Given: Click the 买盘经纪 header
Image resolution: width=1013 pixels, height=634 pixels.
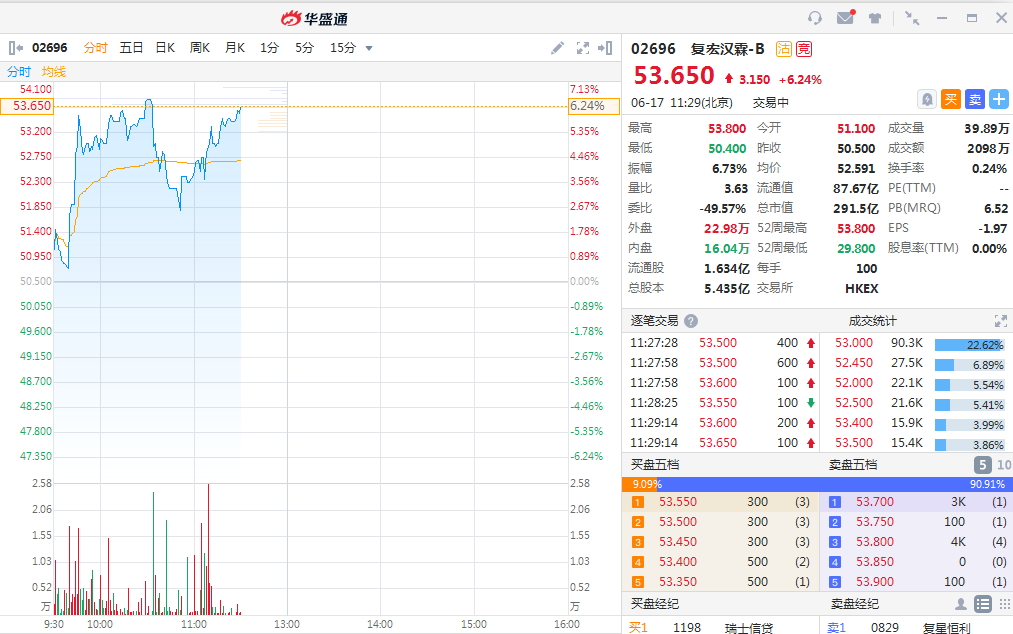Looking at the screenshot, I should pos(654,604).
